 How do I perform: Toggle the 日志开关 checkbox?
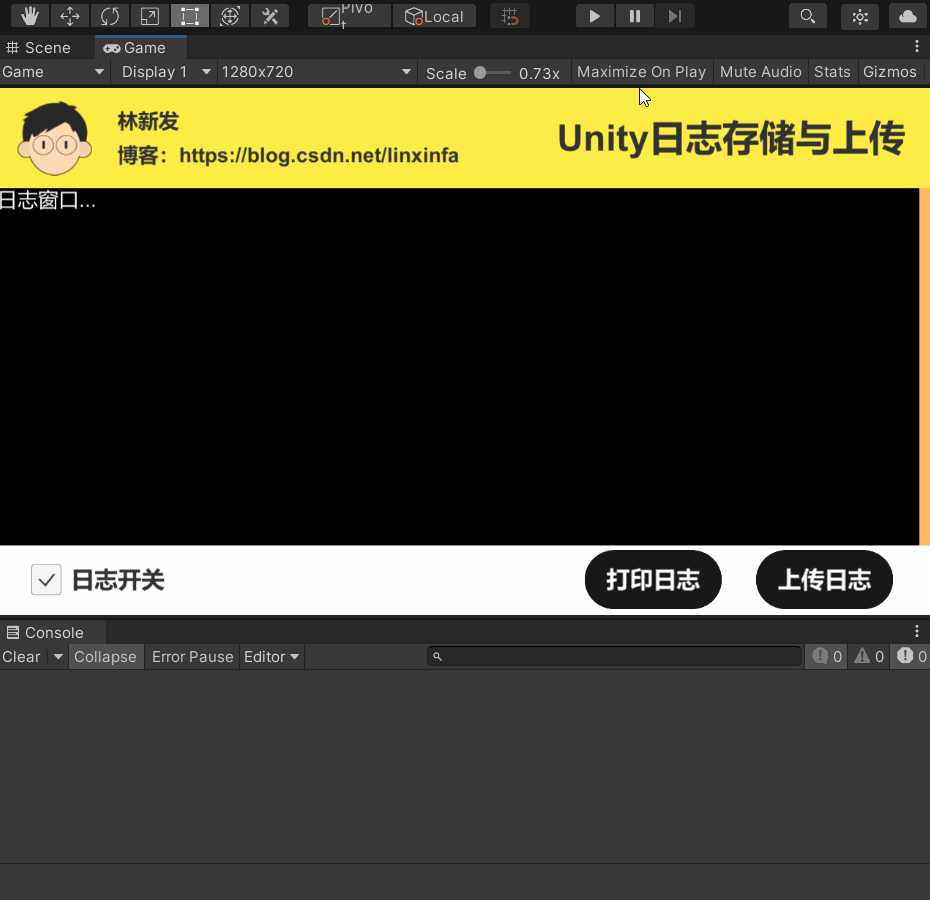tap(46, 580)
